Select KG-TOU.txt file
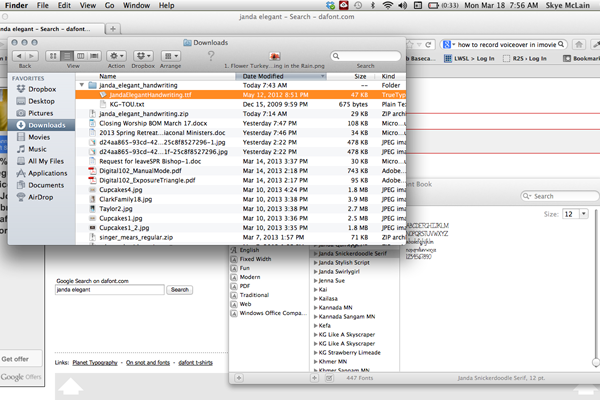The image size is (600, 400). coord(240,104)
